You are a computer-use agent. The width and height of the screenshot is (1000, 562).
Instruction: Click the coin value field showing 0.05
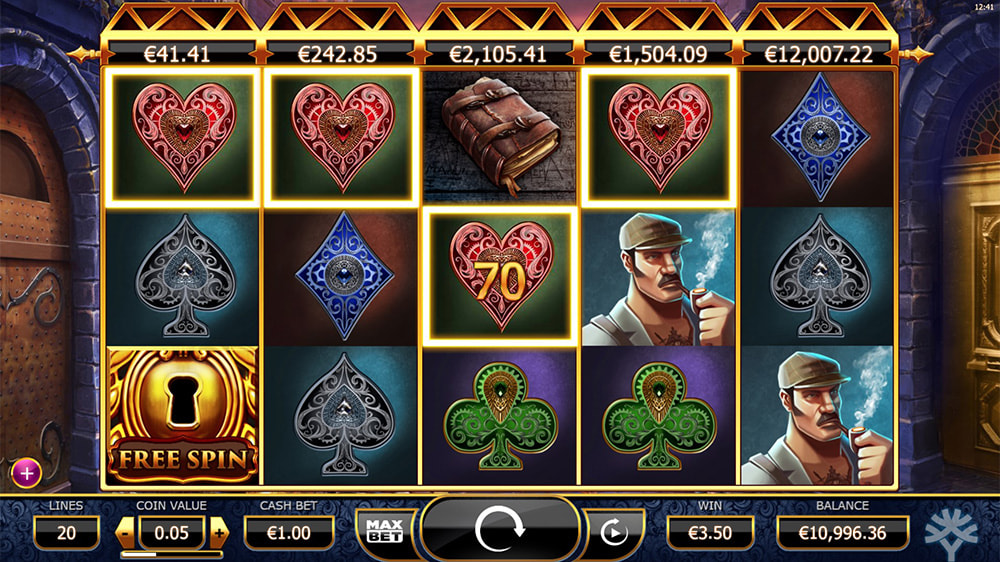pyautogui.click(x=172, y=533)
